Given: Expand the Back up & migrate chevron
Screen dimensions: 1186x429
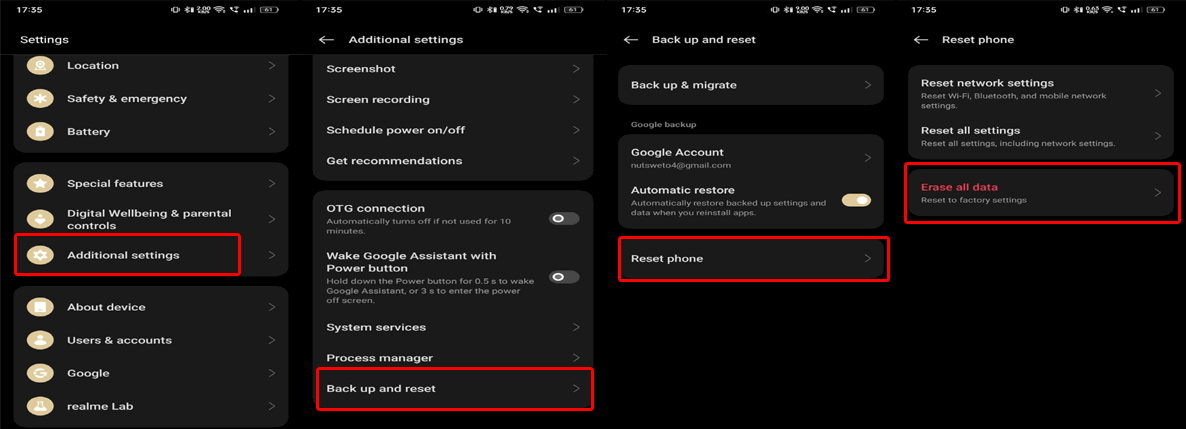Looking at the screenshot, I should point(868,85).
